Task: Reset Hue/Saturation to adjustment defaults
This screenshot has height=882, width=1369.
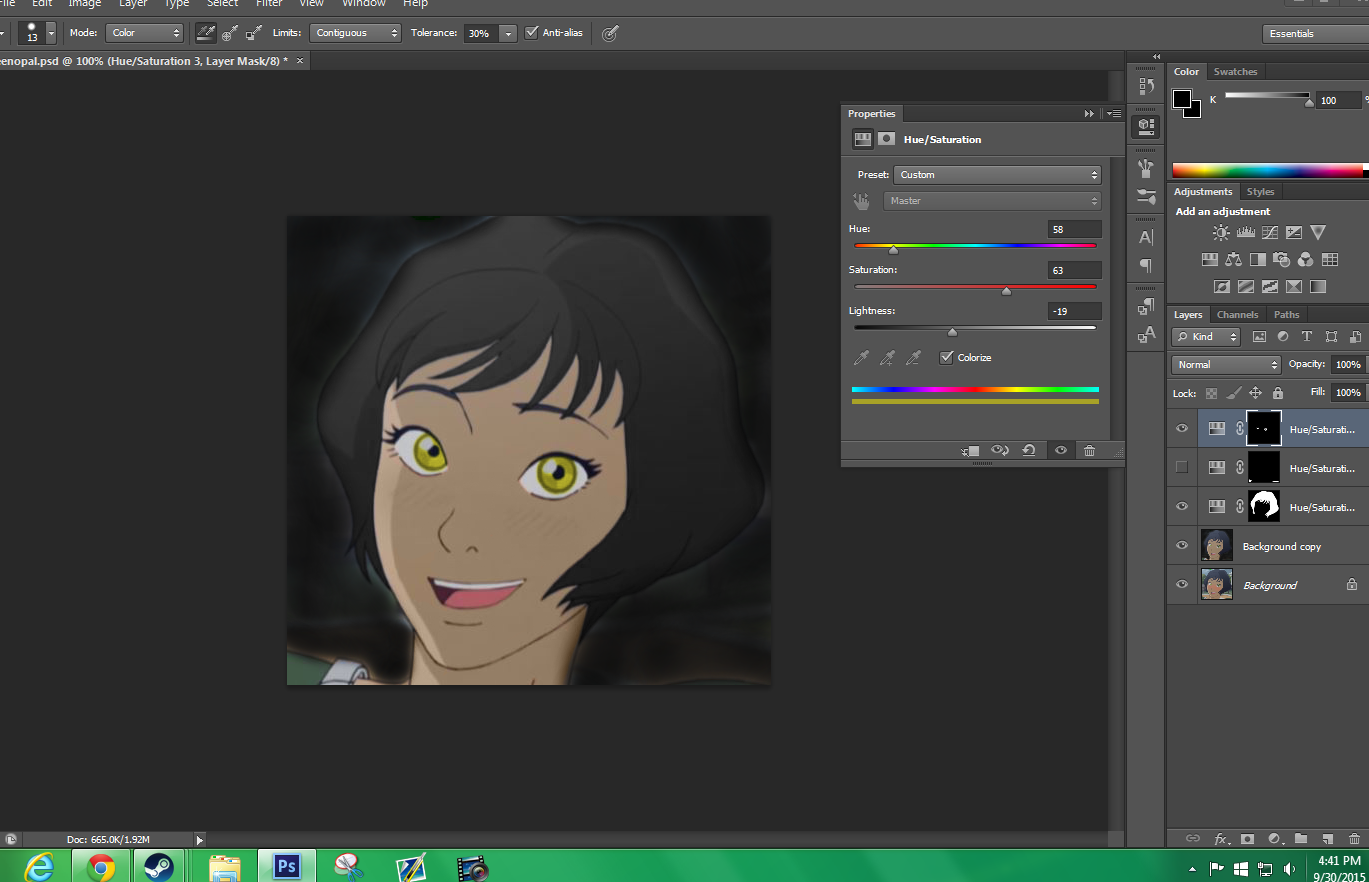Action: tap(1028, 451)
